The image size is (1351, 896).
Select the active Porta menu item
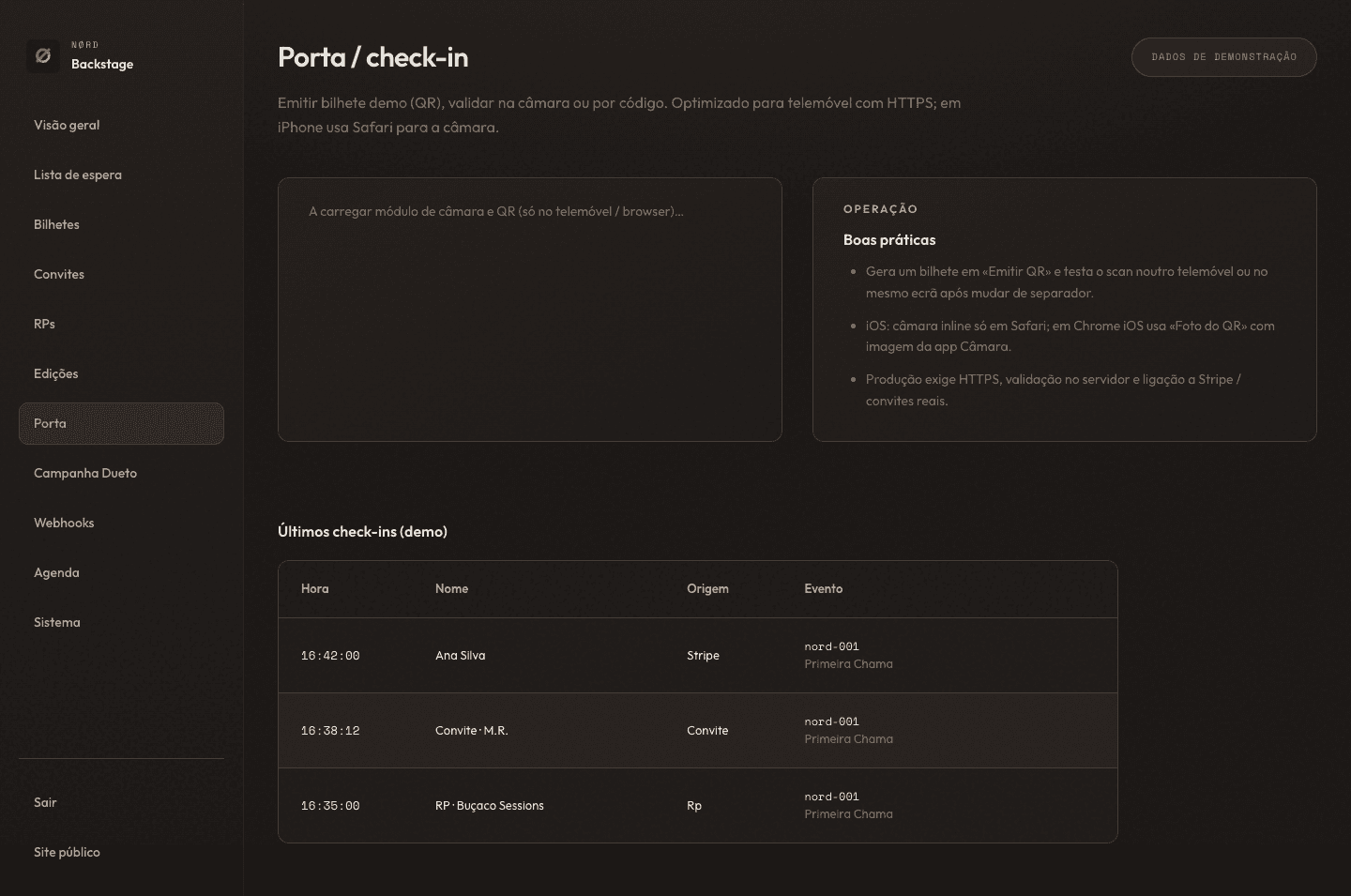121,423
